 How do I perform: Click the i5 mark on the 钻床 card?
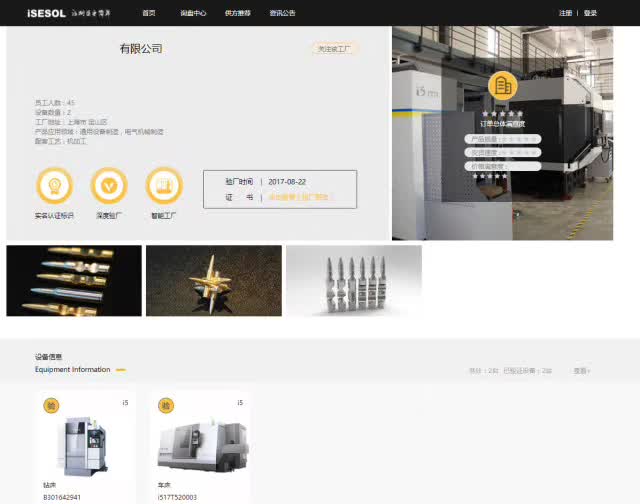pyautogui.click(x=125, y=403)
